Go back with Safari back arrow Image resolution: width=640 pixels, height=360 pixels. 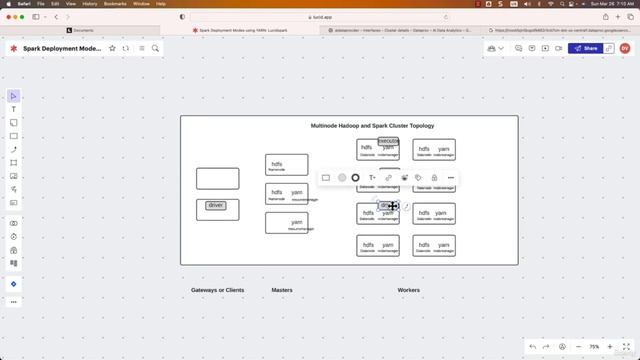coord(56,17)
